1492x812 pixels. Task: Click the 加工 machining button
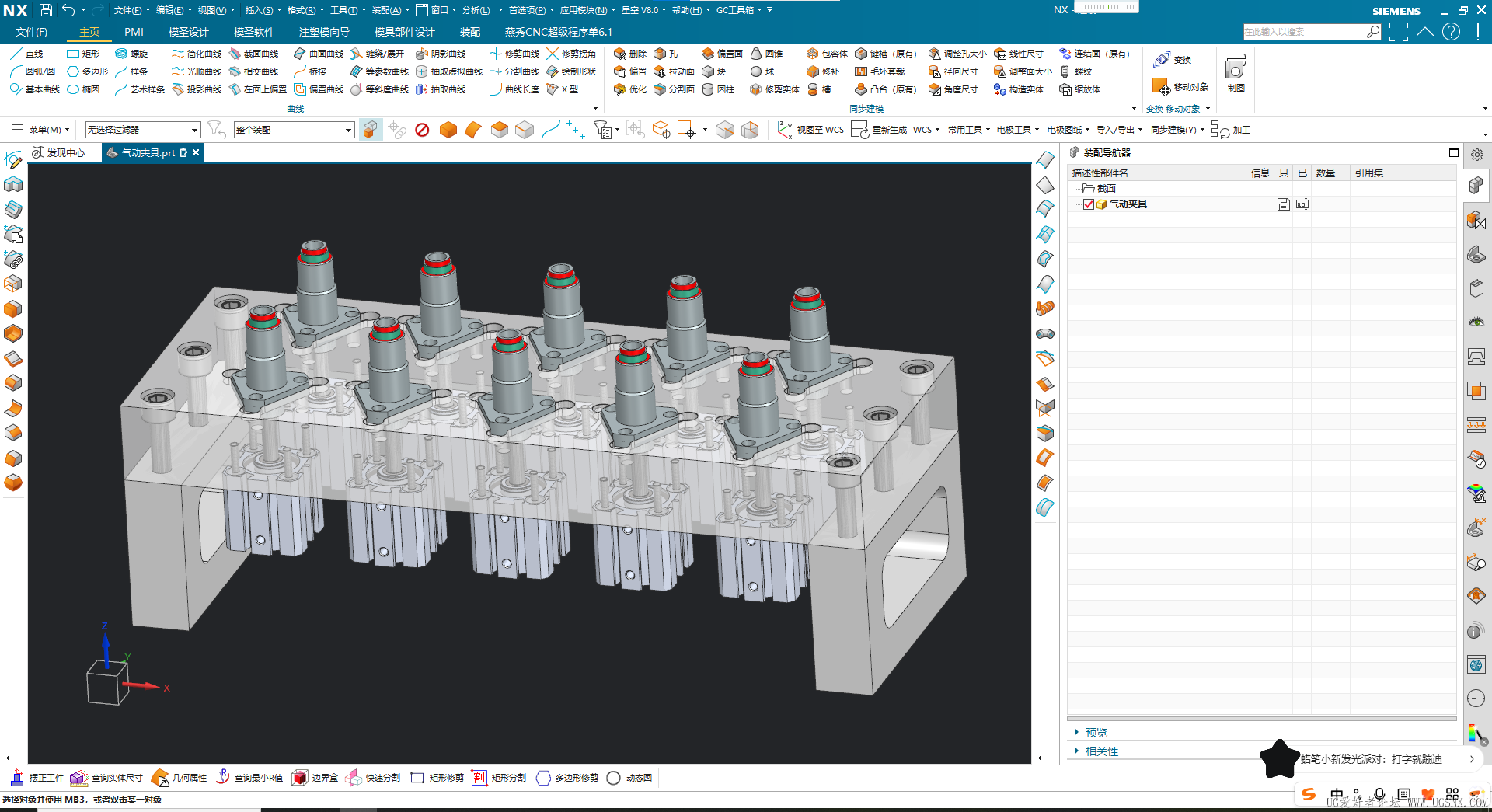[1231, 130]
